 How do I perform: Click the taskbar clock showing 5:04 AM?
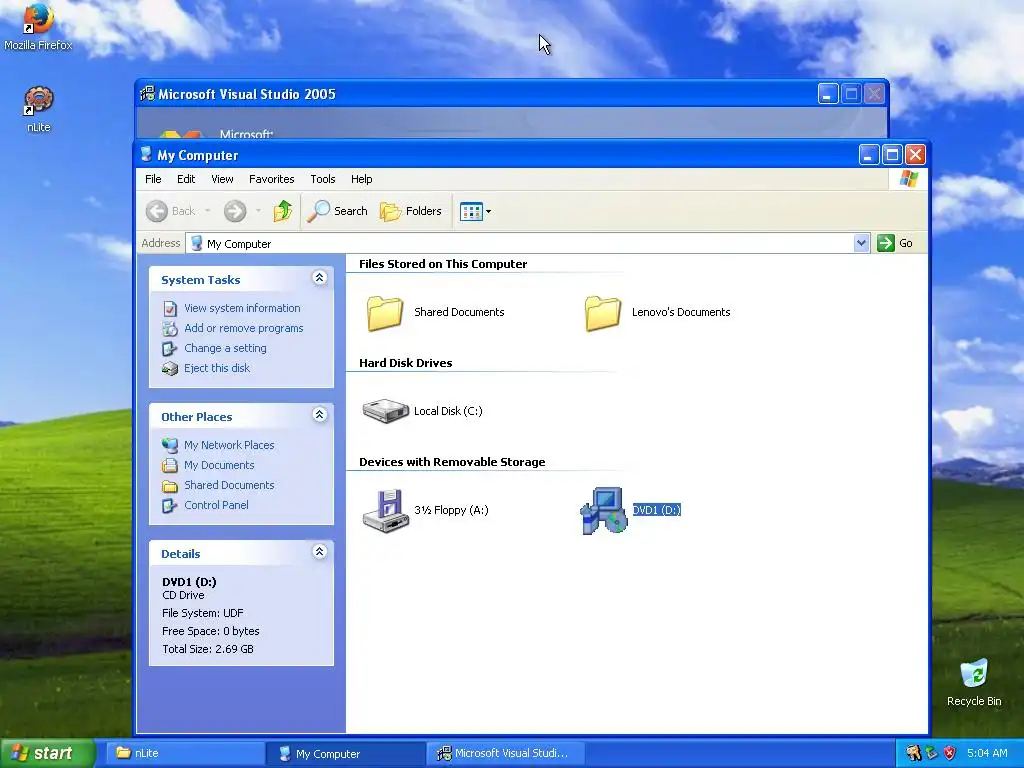pos(987,753)
